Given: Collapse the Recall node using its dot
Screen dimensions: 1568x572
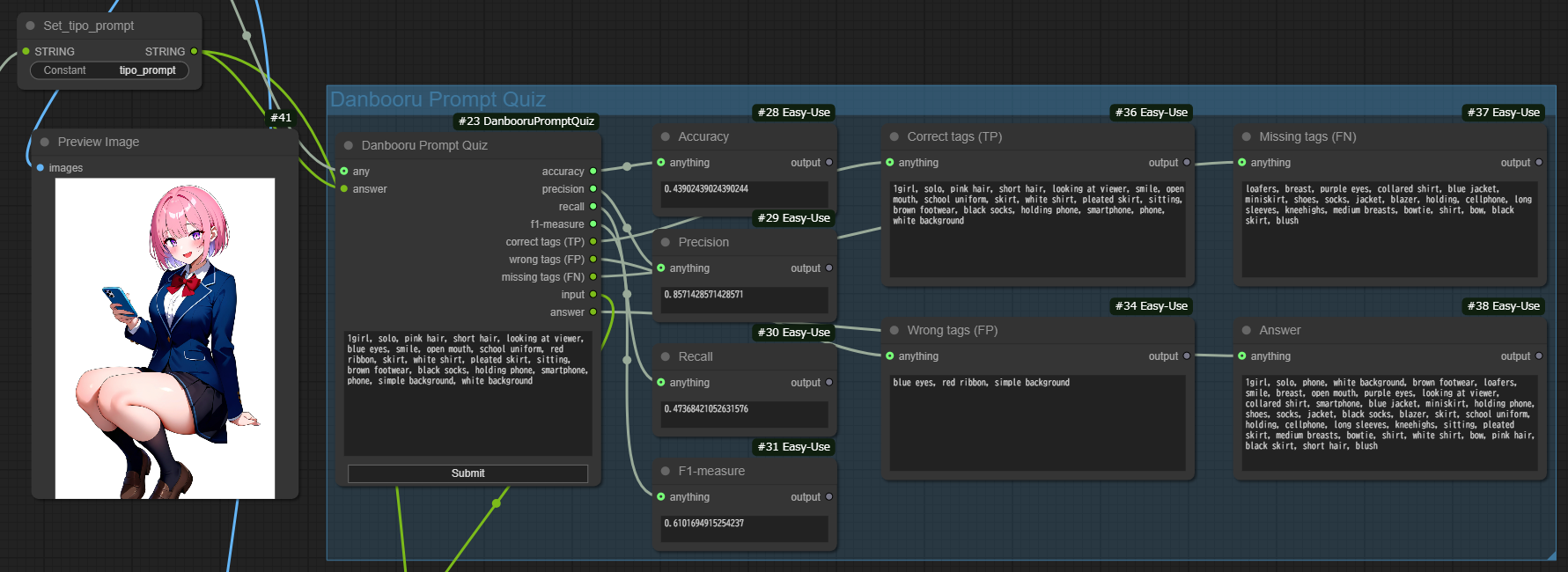Looking at the screenshot, I should [666, 356].
